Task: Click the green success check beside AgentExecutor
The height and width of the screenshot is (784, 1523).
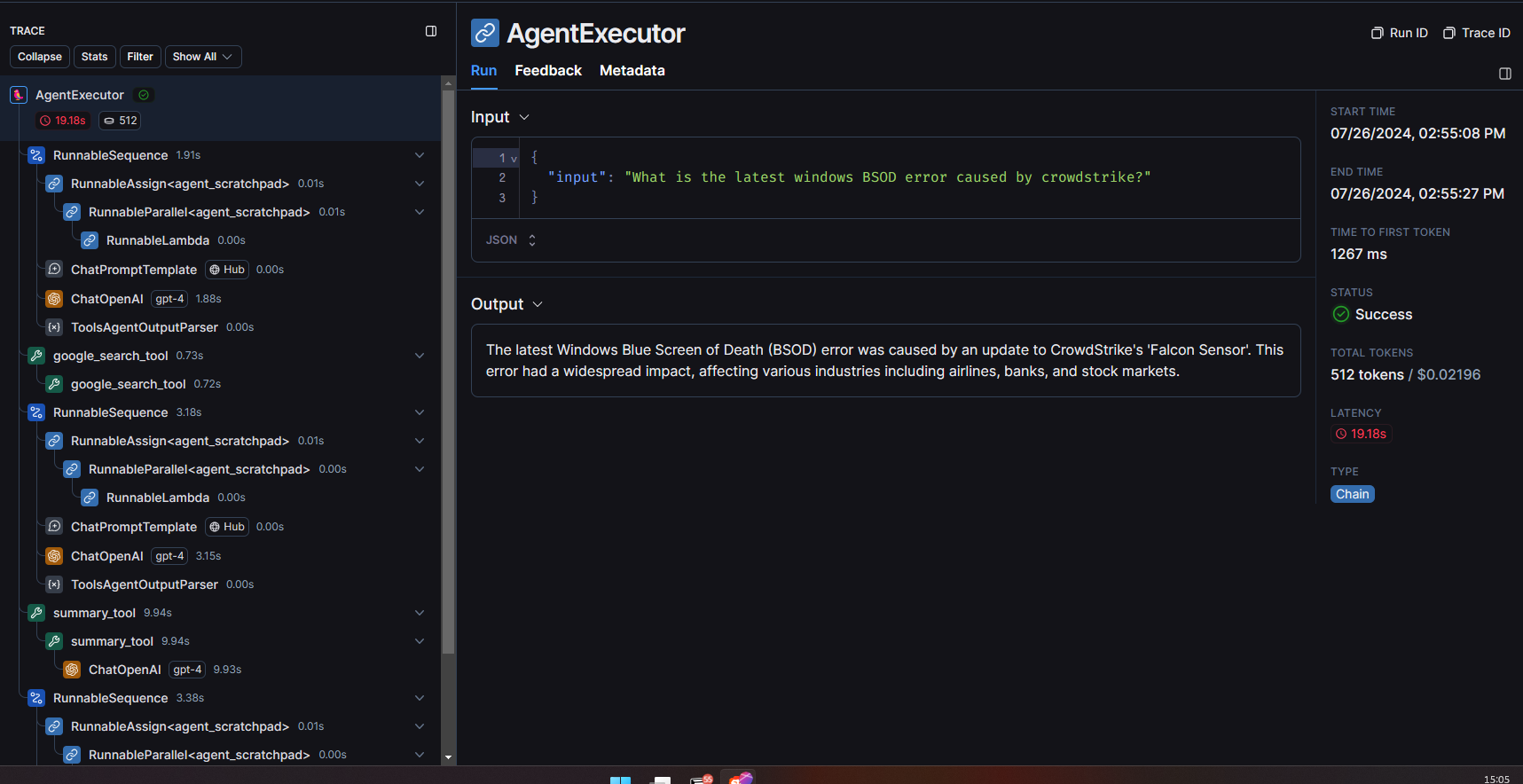Action: [144, 95]
